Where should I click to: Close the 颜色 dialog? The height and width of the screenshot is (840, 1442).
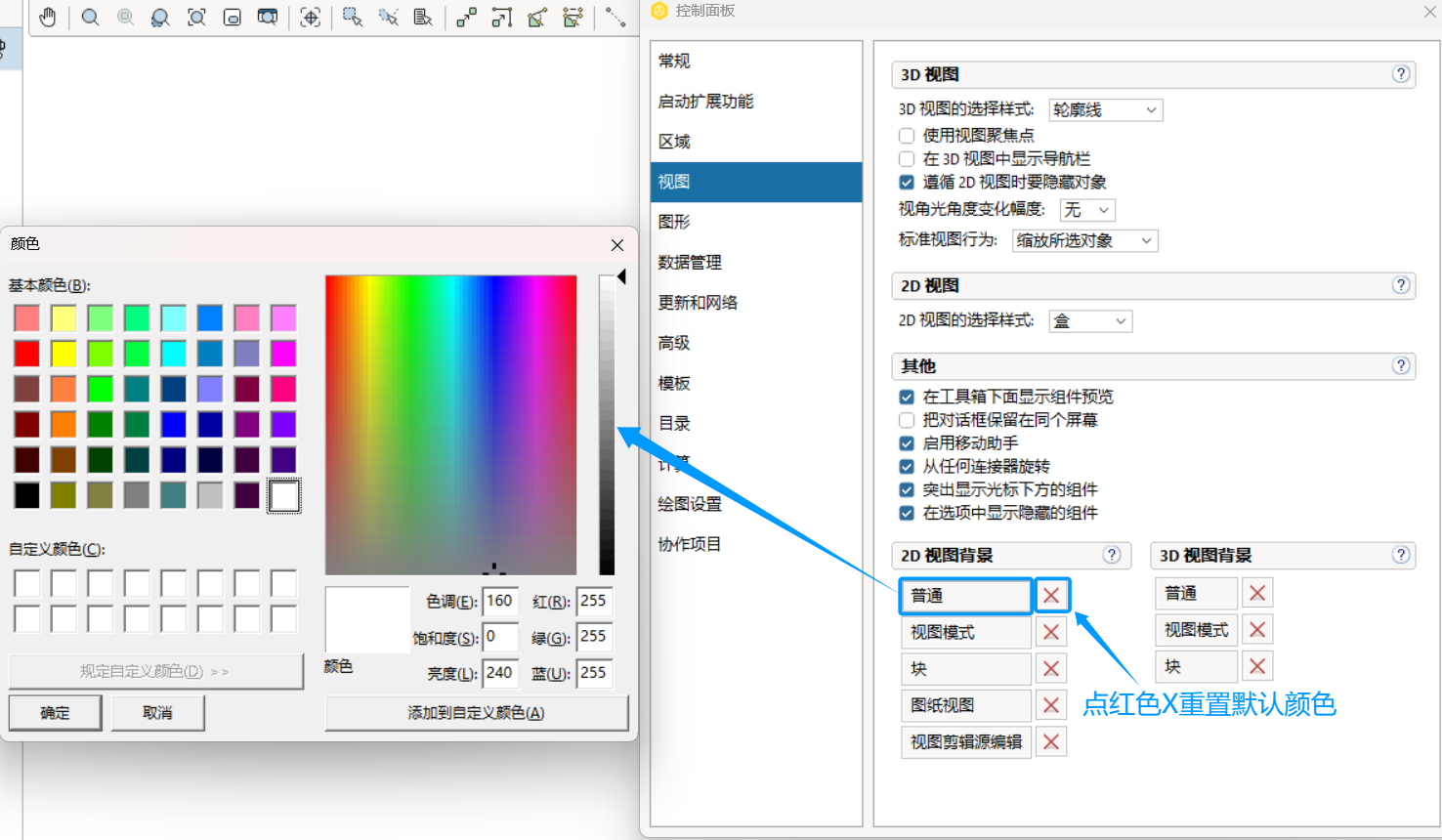tap(617, 244)
